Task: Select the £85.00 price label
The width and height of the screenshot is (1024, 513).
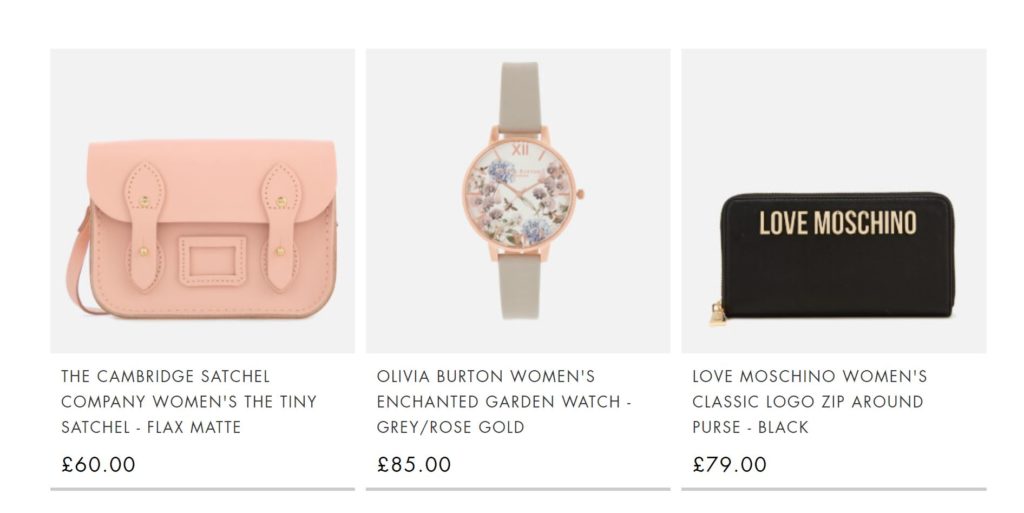Action: pos(414,464)
